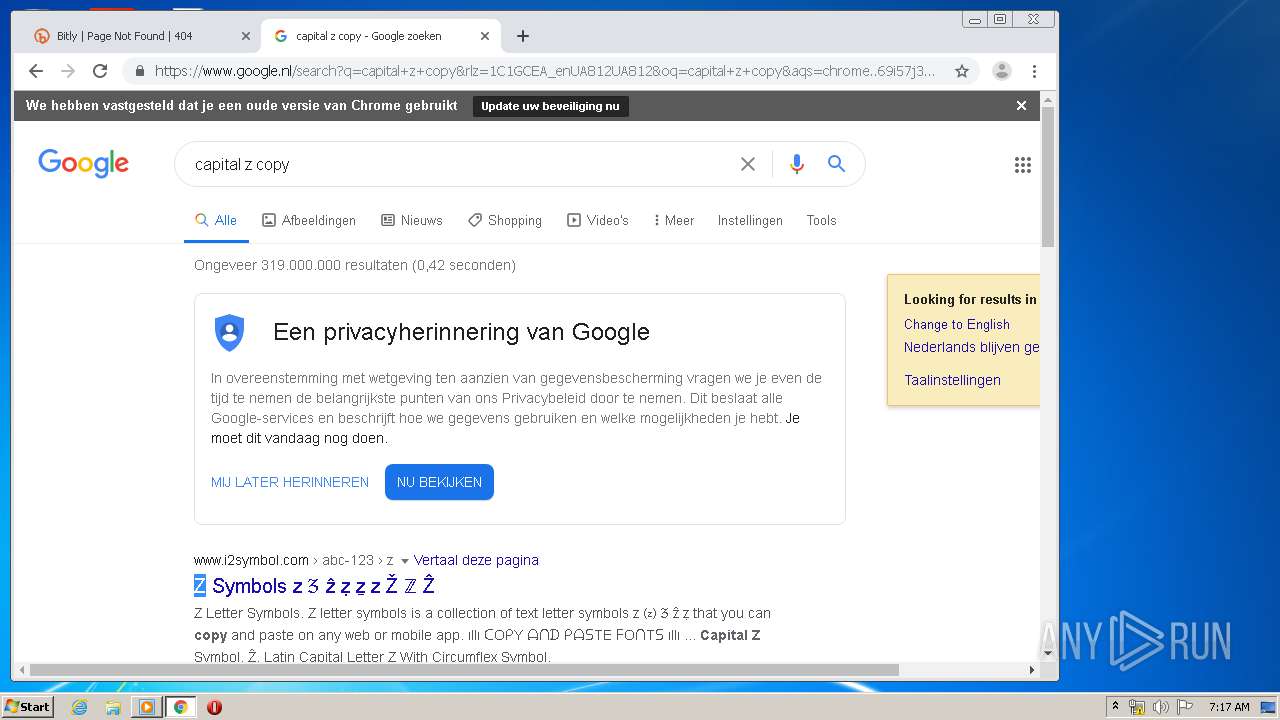Click Nederlands blijven gebruiken link
Image resolution: width=1280 pixels, height=720 pixels.
coord(971,347)
